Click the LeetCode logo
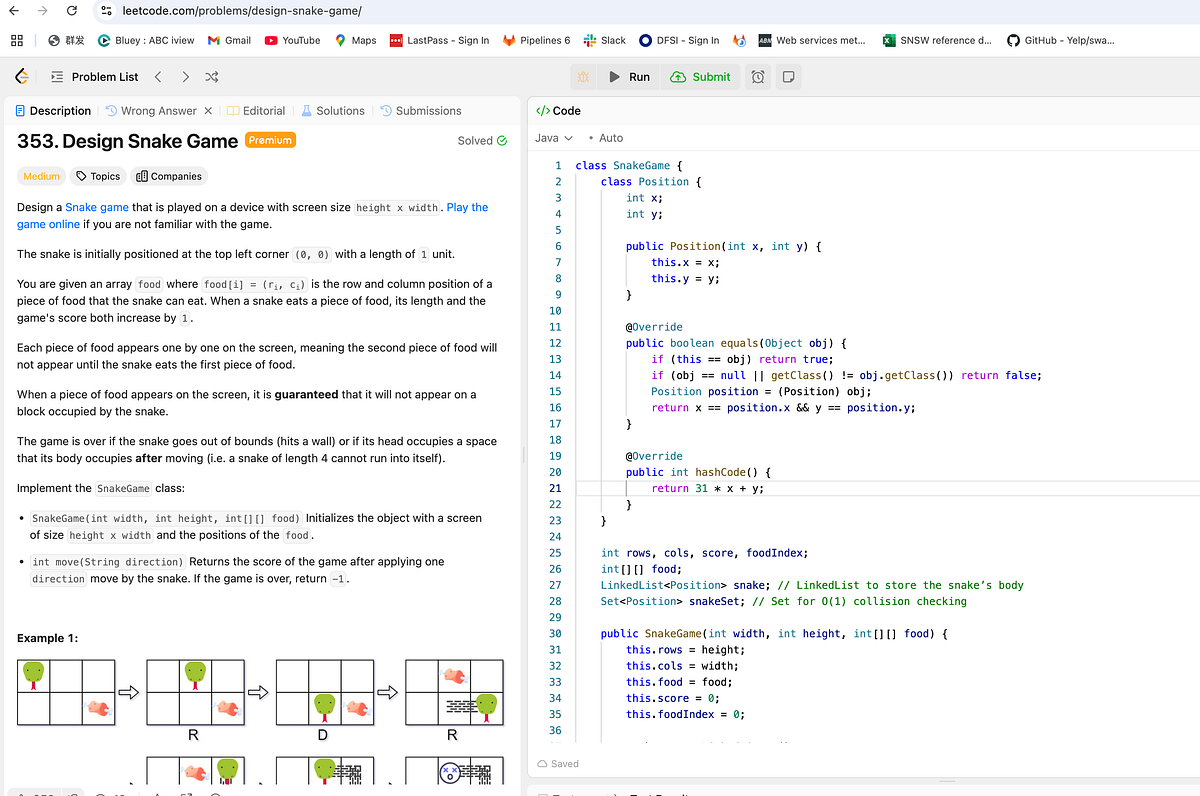This screenshot has height=796, width=1200. [x=20, y=76]
